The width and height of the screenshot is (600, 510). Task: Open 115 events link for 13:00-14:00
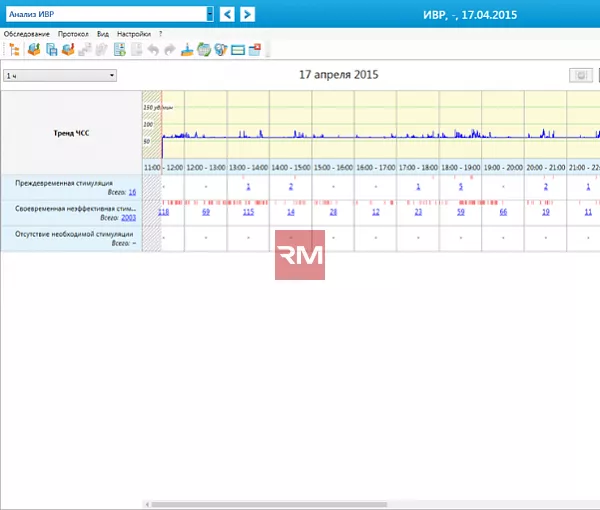(248, 212)
